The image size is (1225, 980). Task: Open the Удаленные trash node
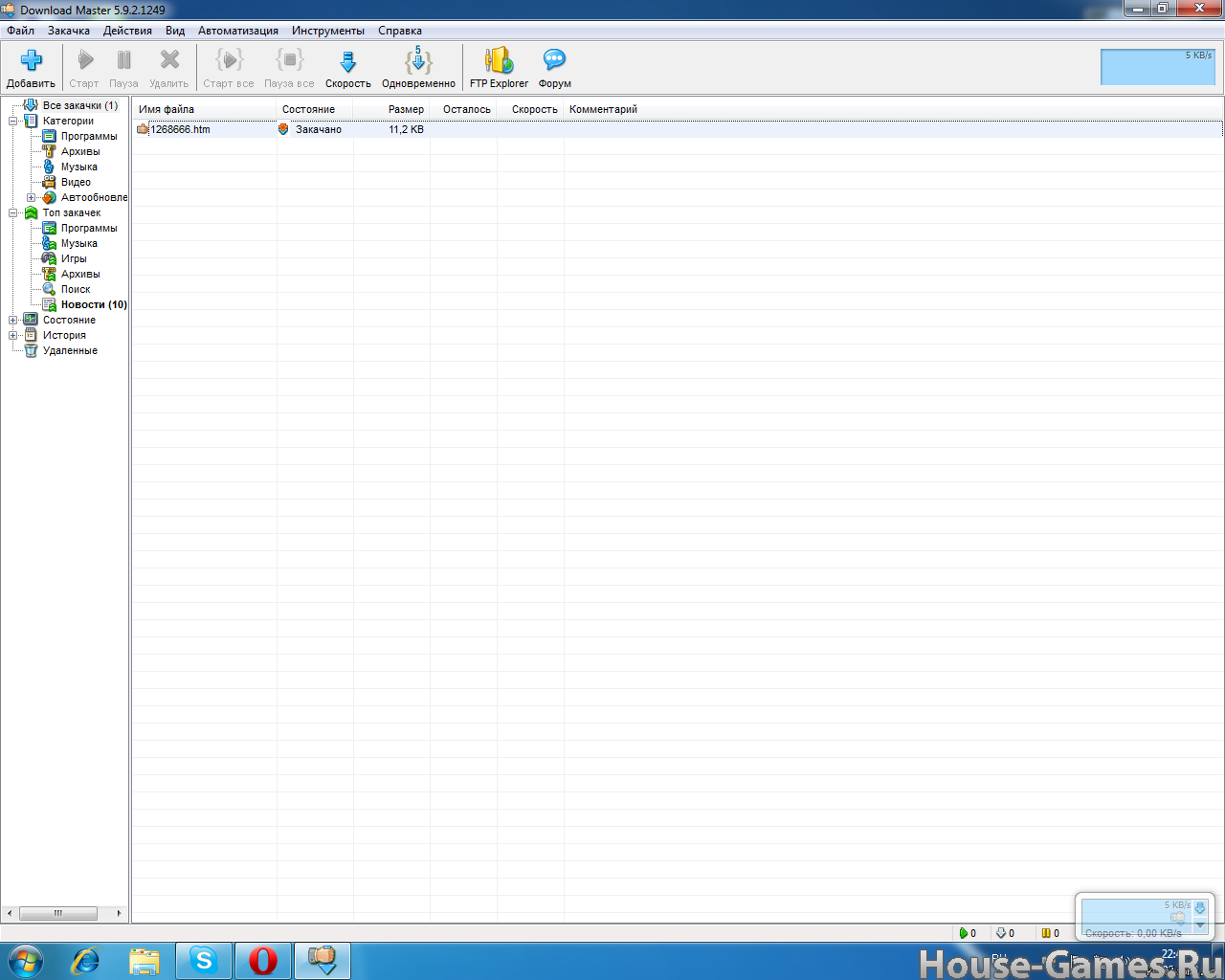pos(70,350)
